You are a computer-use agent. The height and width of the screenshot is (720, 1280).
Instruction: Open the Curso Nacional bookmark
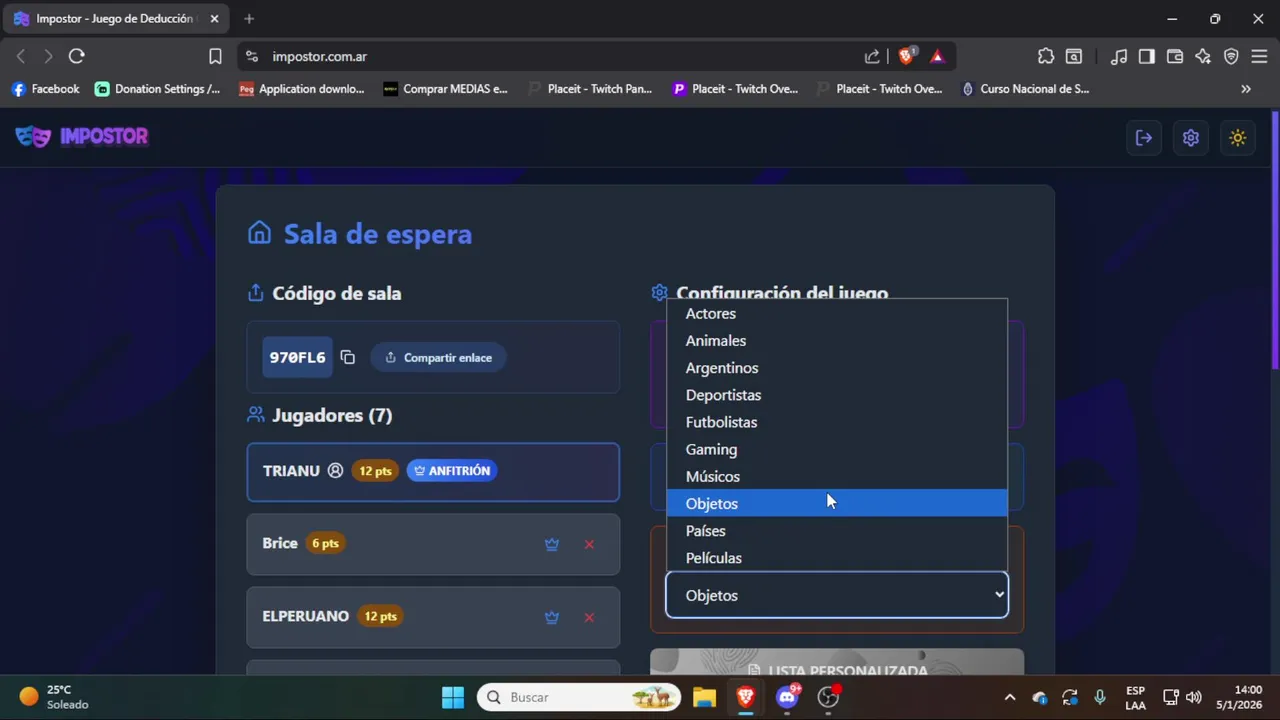[x=1025, y=89]
